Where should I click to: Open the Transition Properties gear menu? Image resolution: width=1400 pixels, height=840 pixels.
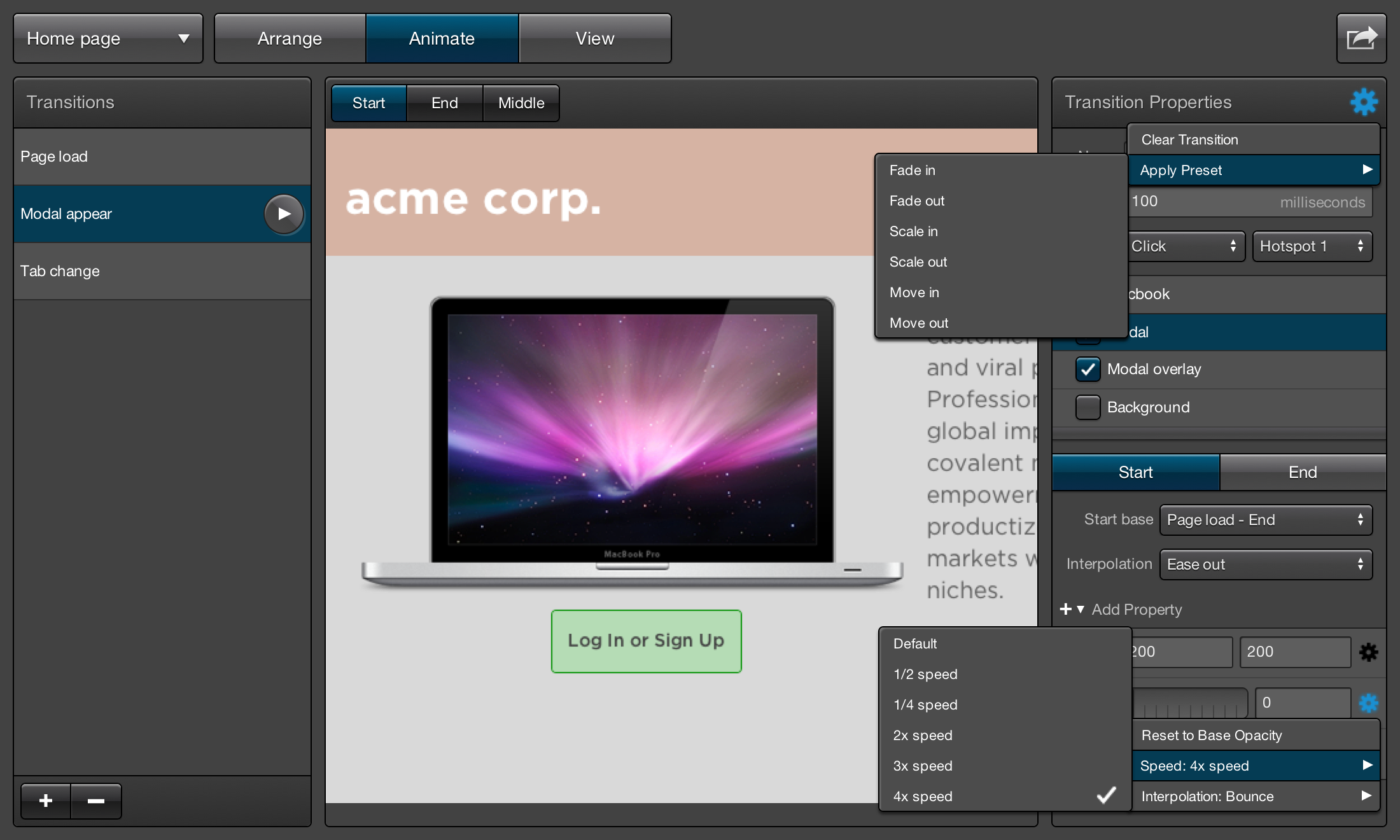tap(1363, 102)
